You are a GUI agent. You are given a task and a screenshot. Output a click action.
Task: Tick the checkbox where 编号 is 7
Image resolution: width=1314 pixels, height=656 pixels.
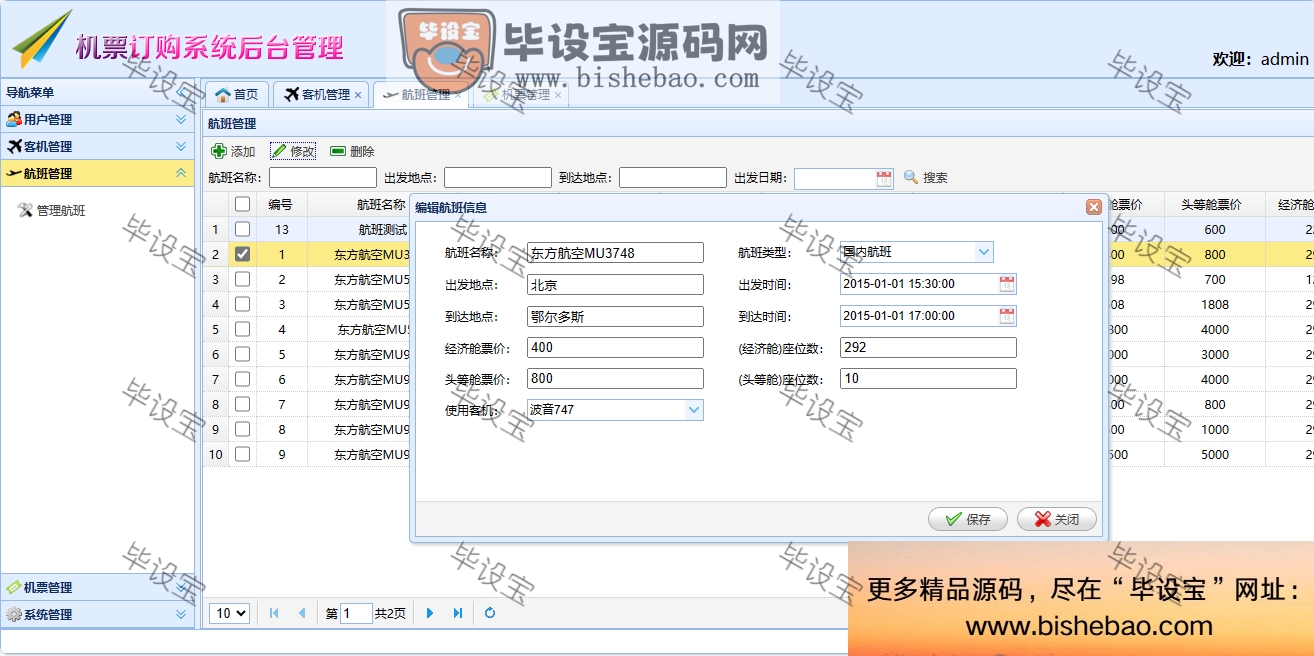click(x=242, y=404)
